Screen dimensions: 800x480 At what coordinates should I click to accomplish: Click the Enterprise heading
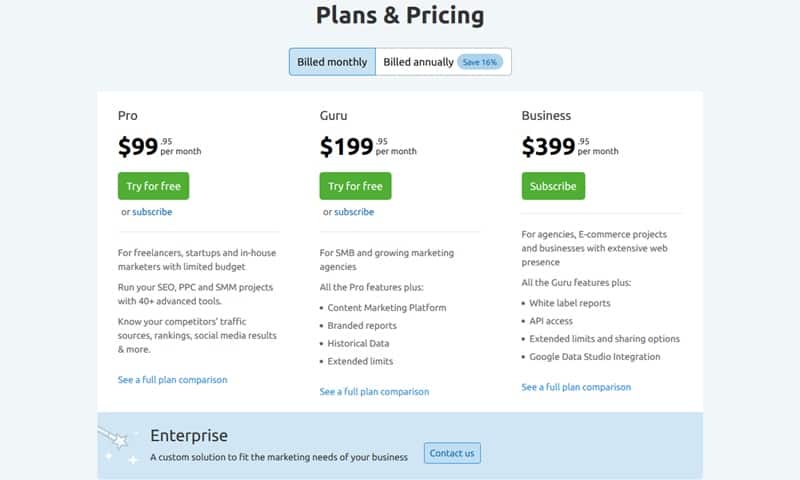click(189, 436)
